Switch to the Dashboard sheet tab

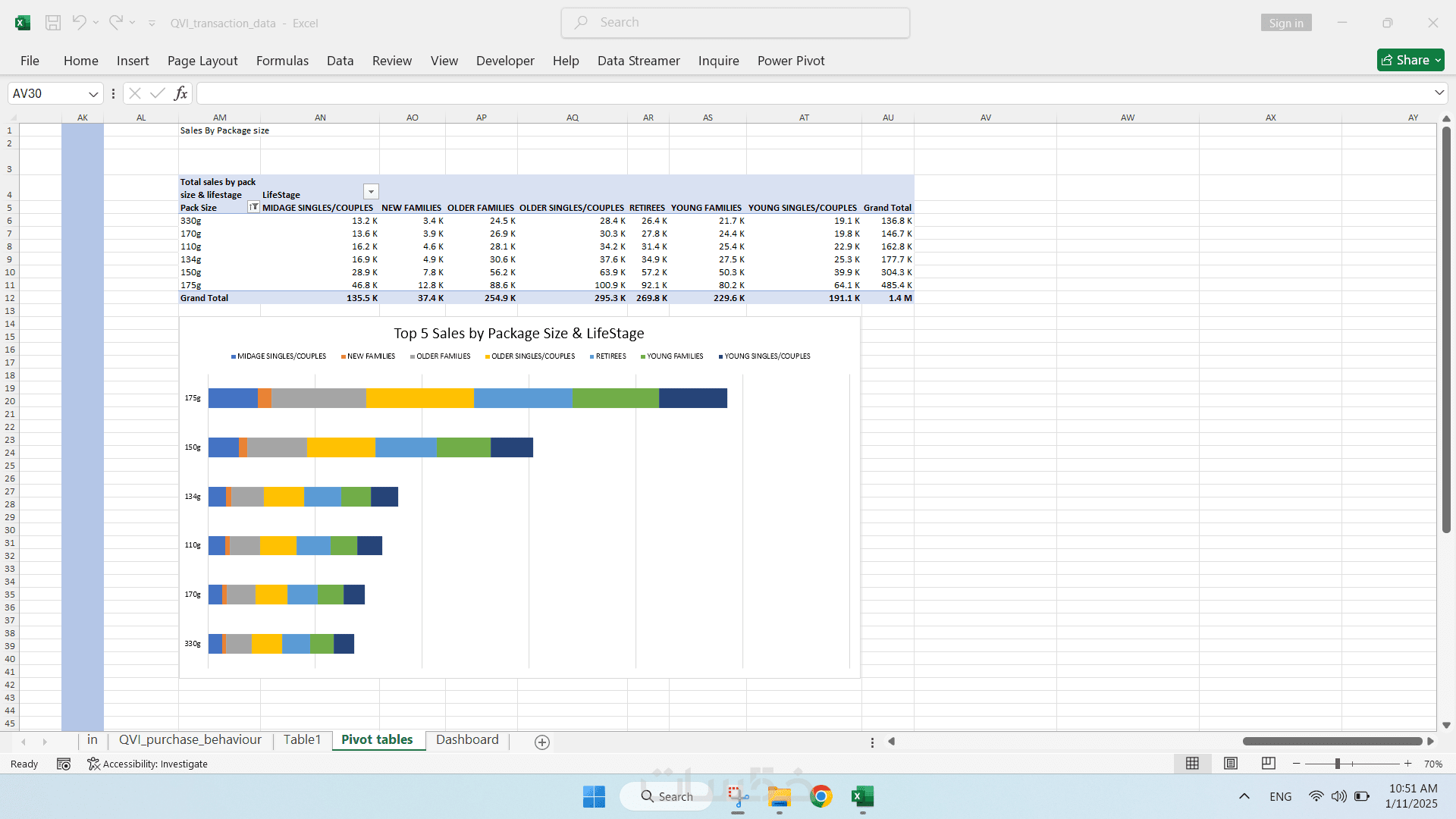tap(467, 739)
